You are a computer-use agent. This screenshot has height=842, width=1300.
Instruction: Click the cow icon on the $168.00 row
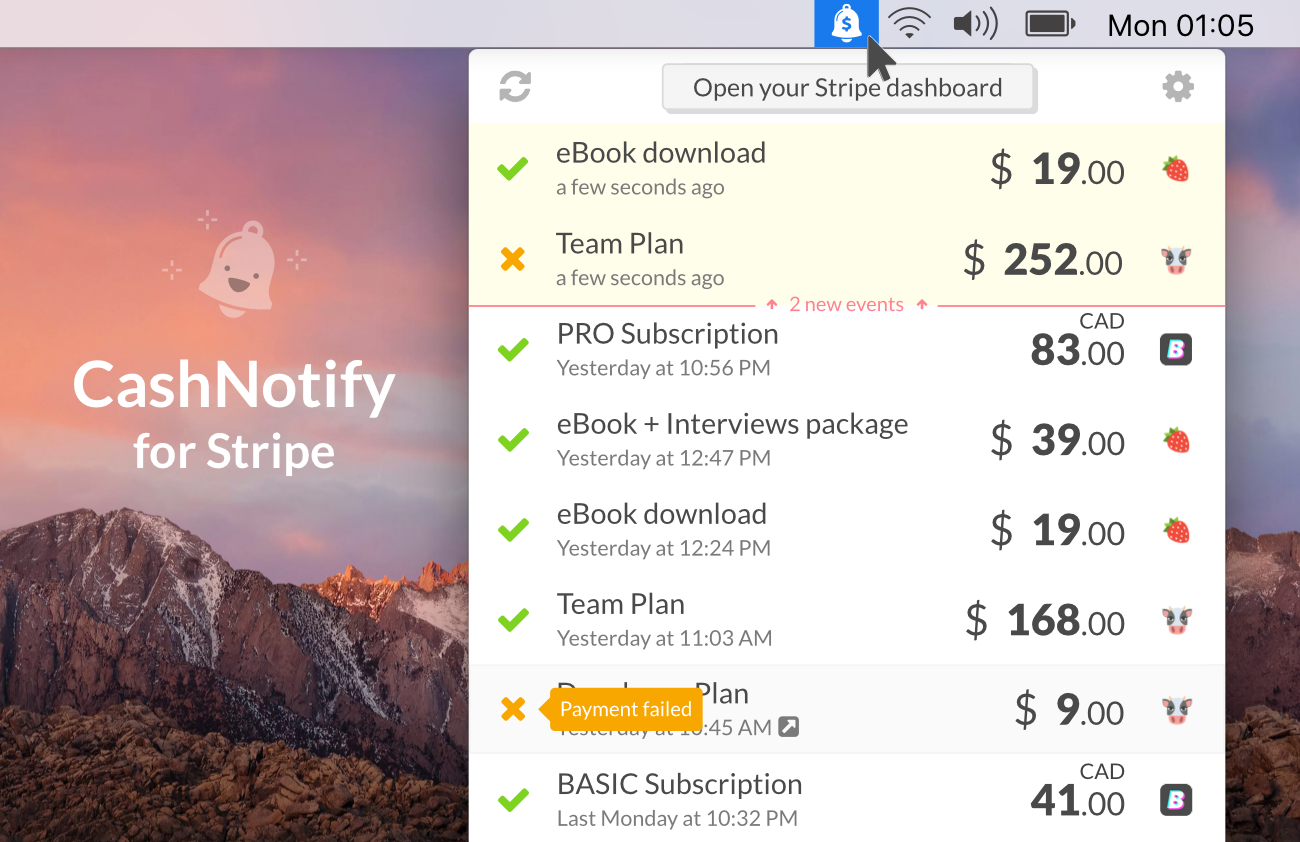tap(1176, 621)
